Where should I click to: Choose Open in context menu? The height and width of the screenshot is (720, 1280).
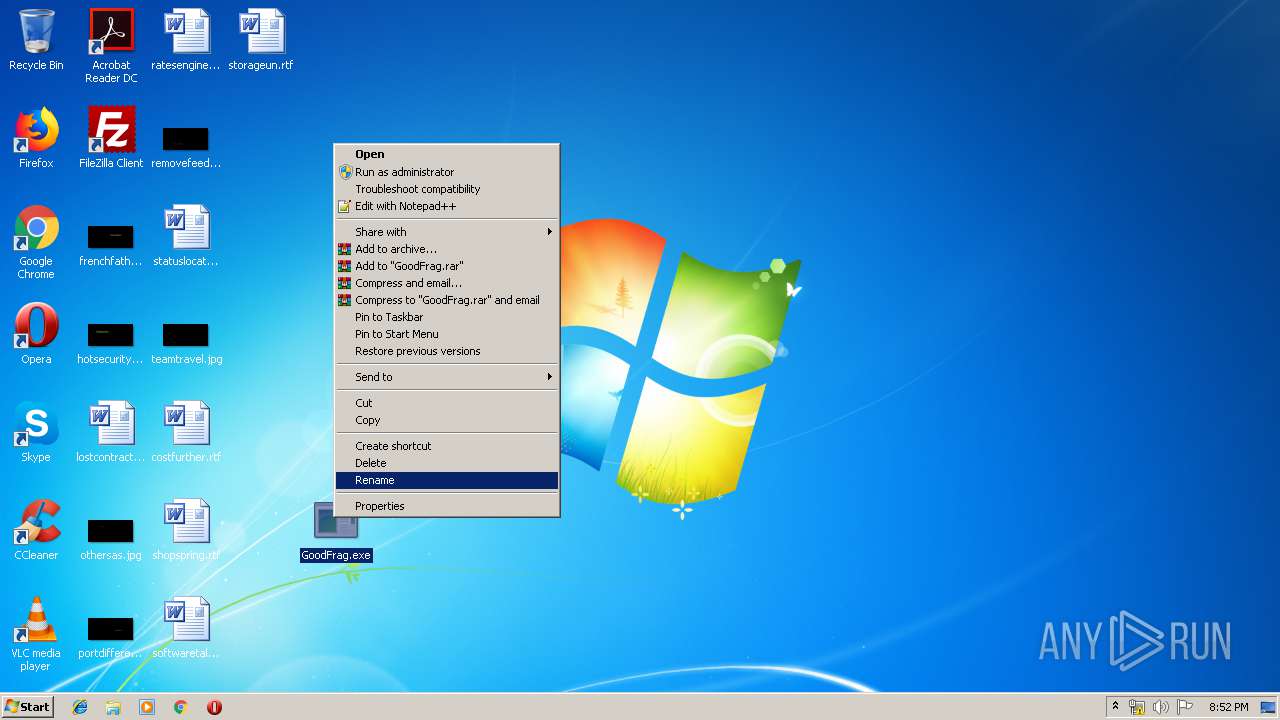point(446,154)
